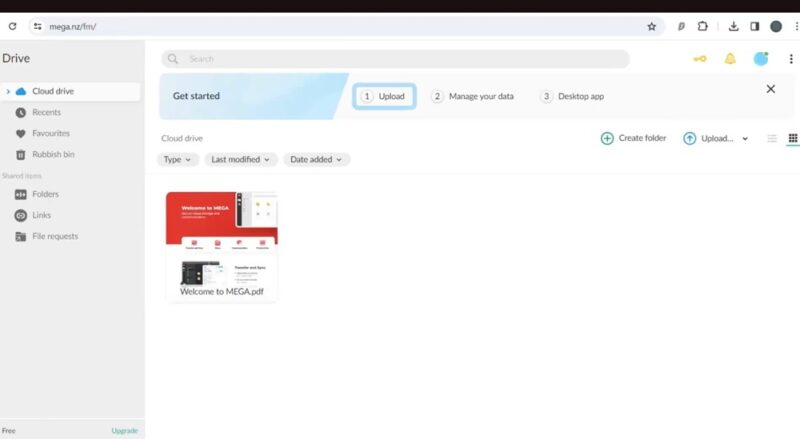This screenshot has height=439, width=800.
Task: Expand the Cloud drive tree arrow
Action: [8, 91]
